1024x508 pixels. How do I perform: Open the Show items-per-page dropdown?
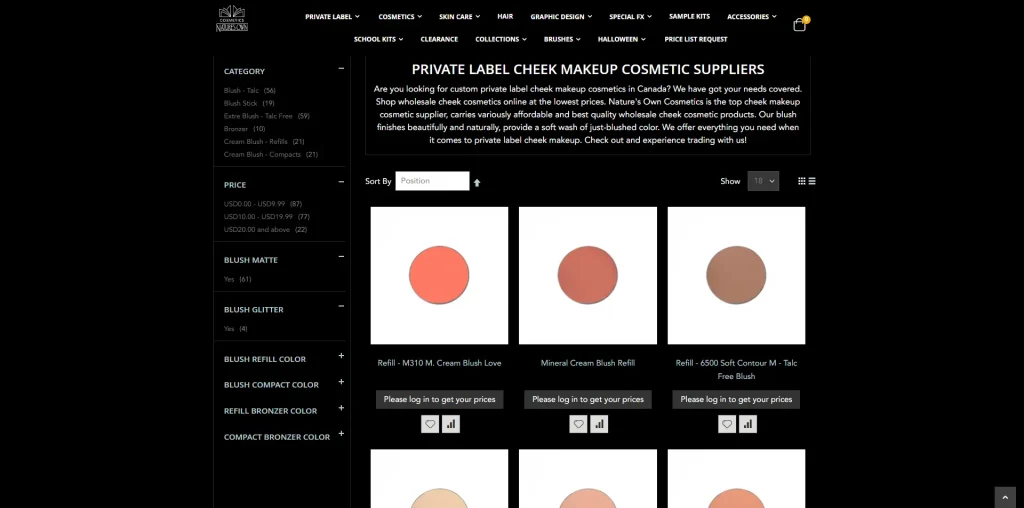(x=763, y=181)
